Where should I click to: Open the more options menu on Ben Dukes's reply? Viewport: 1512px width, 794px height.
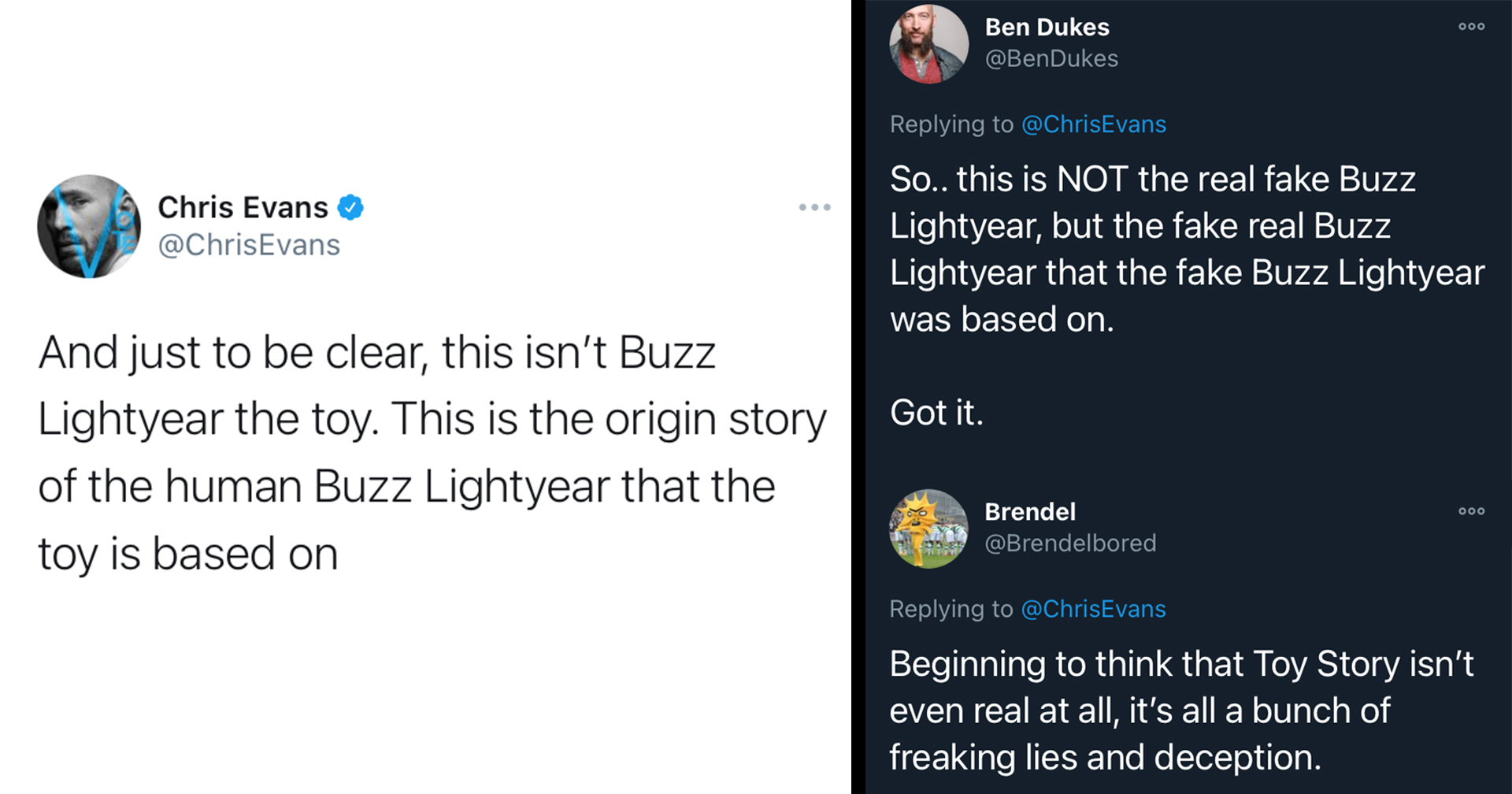tap(1471, 27)
